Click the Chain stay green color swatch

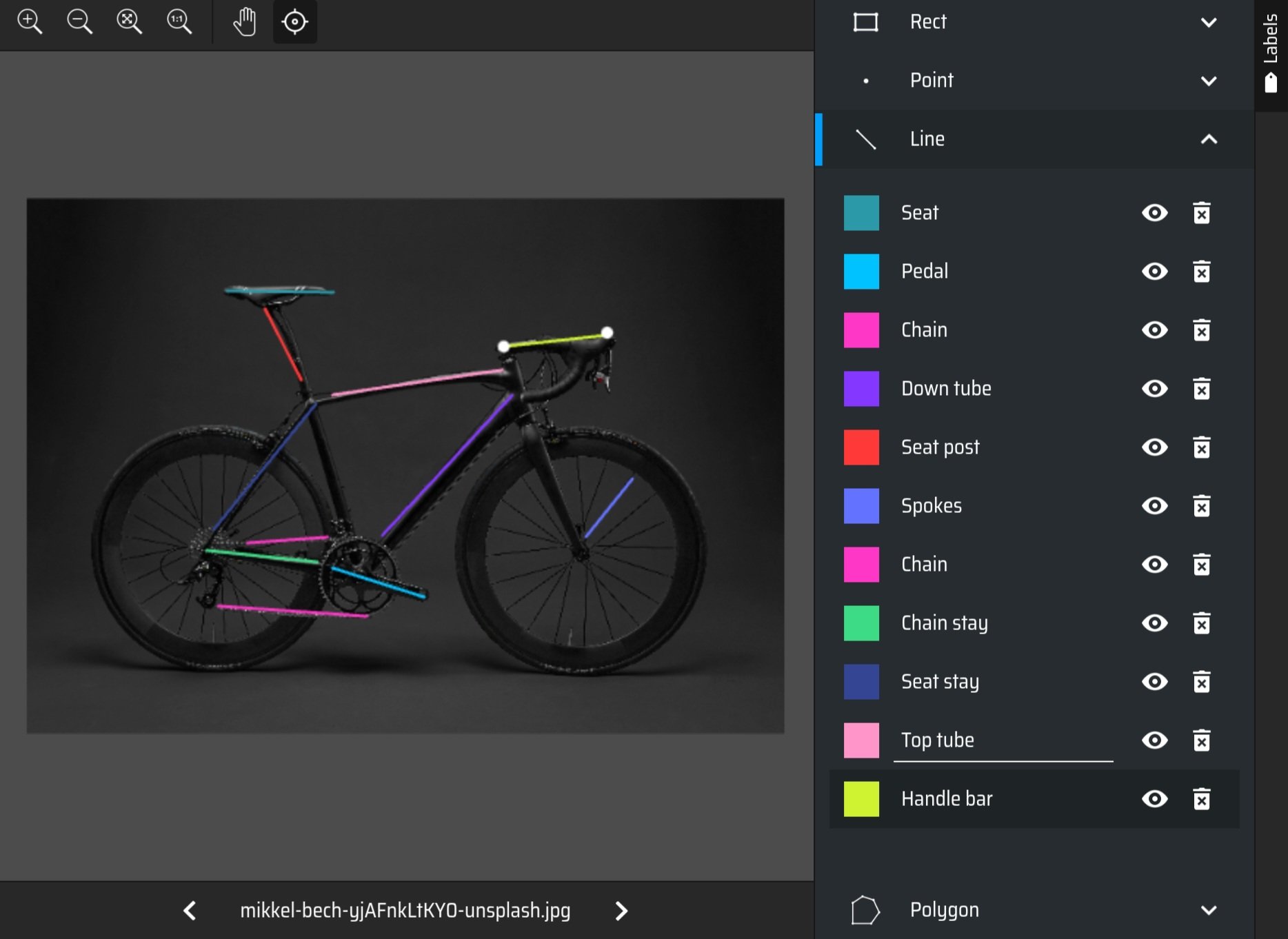[861, 623]
